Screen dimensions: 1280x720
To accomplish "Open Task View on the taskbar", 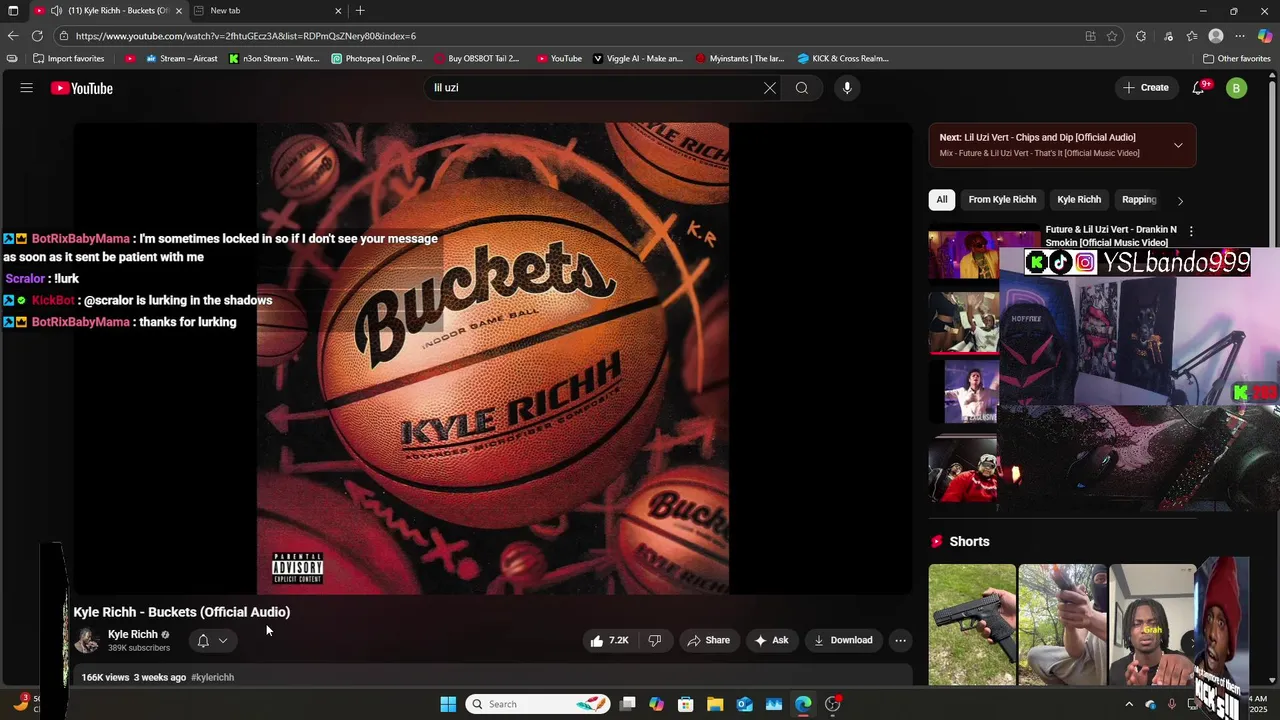I will [x=628, y=704].
